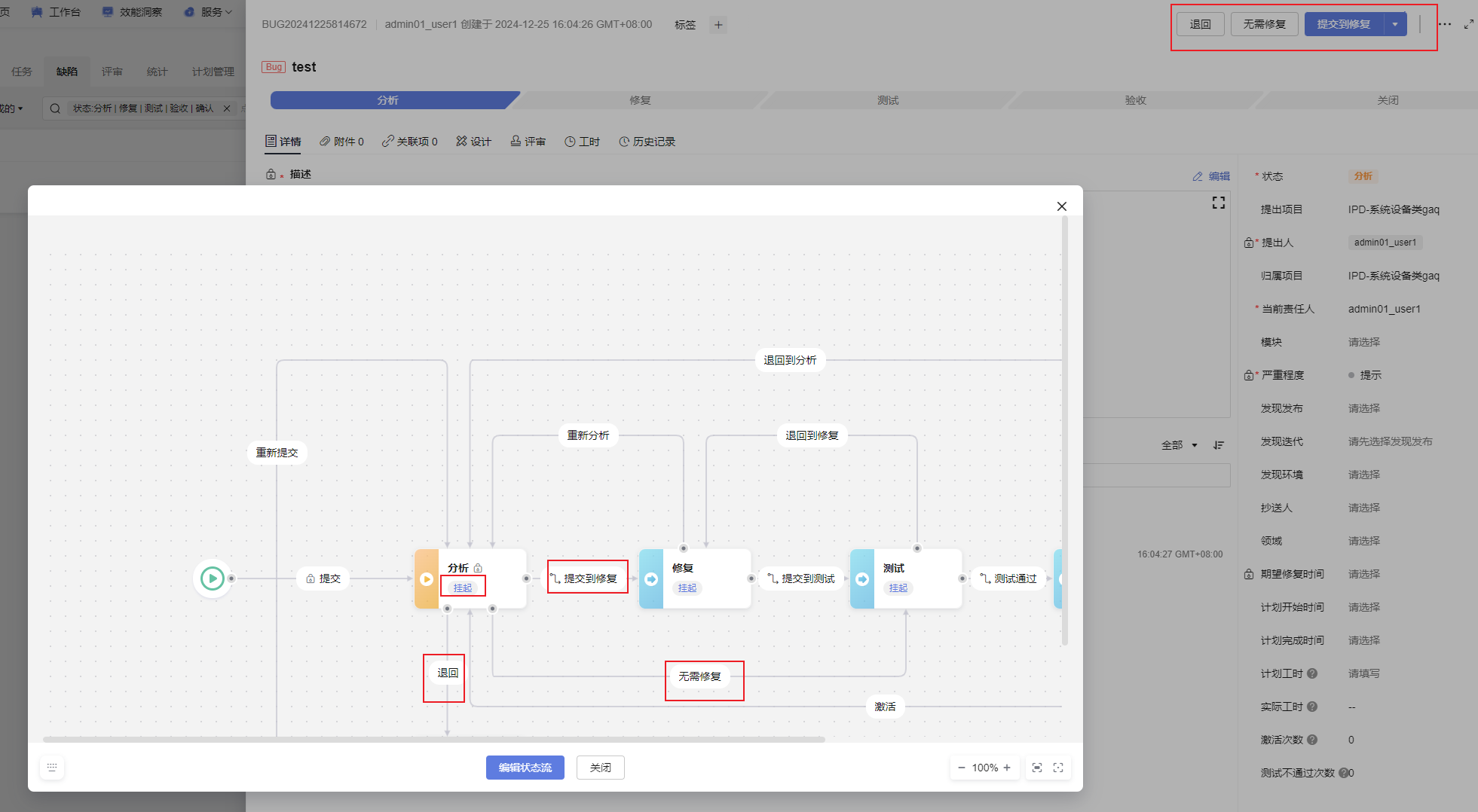Click the 计划工时 input field

tap(1364, 673)
